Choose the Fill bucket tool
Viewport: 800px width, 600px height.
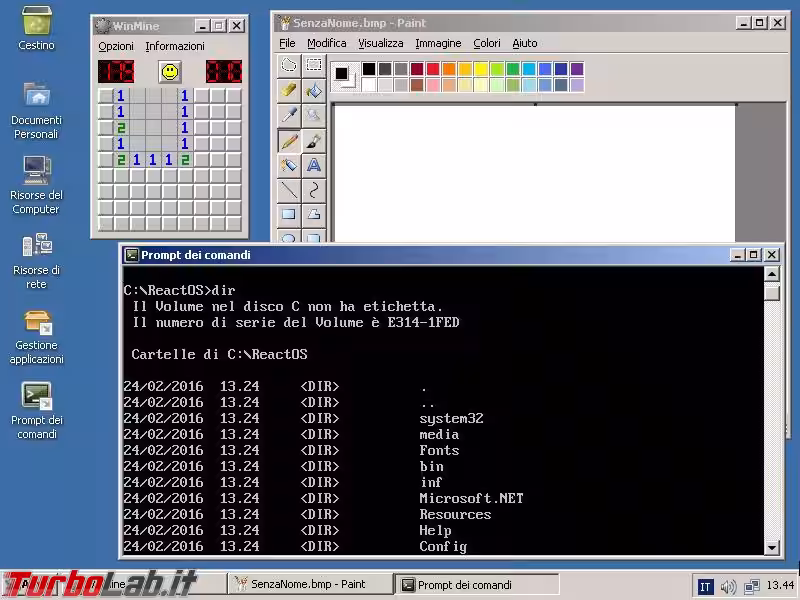313,91
